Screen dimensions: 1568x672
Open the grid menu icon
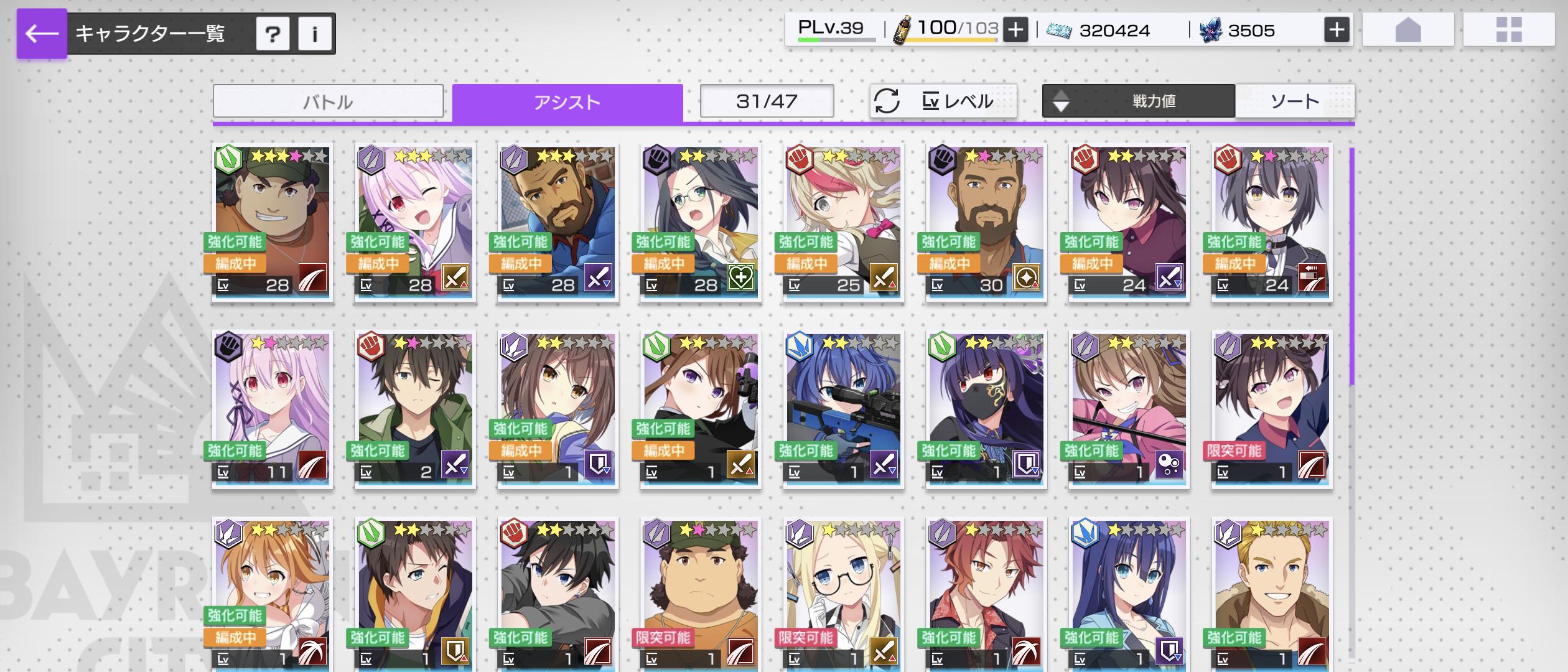(x=1509, y=30)
